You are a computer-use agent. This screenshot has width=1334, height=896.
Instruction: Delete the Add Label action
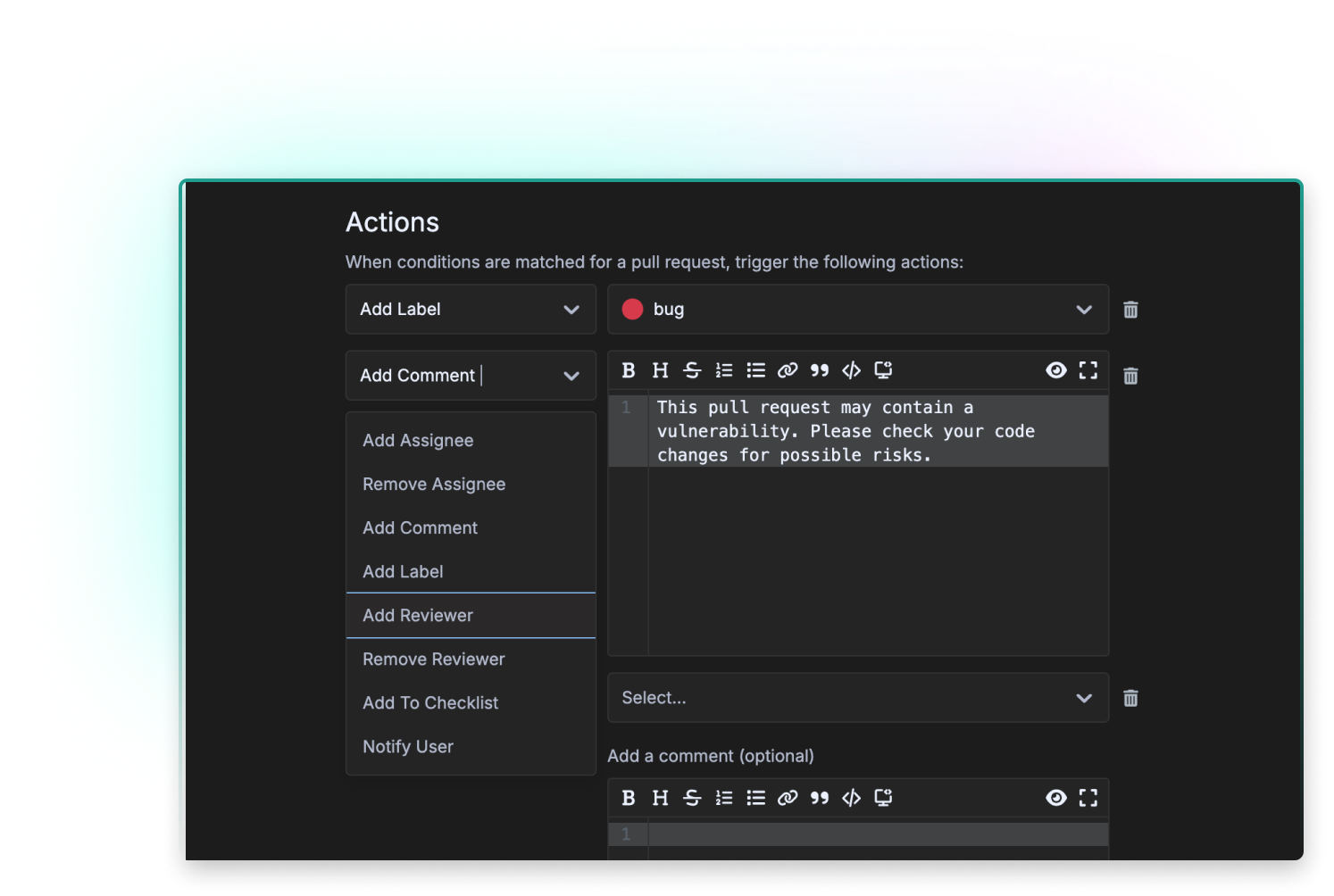tap(1130, 309)
